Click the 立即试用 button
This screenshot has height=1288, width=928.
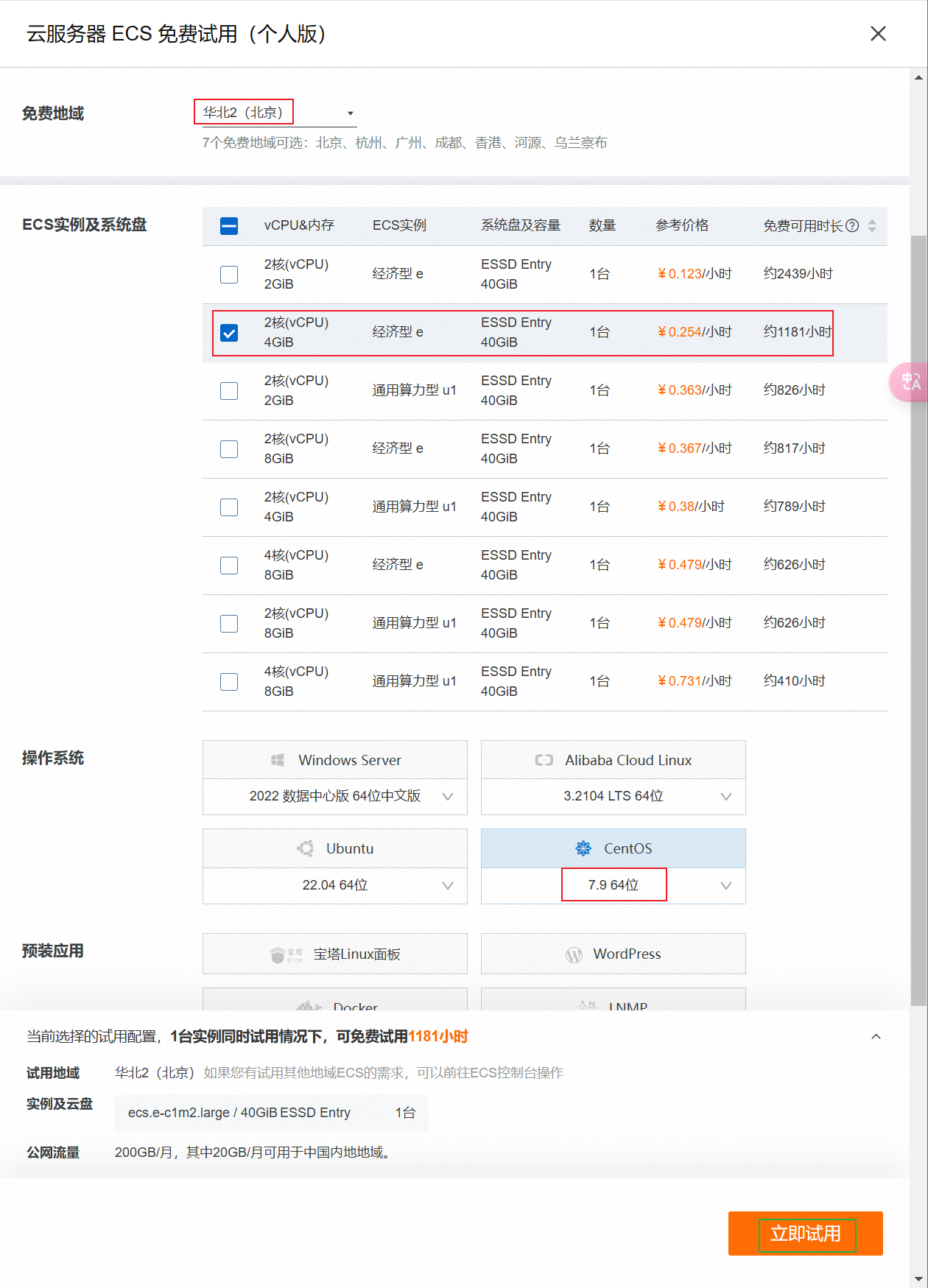[x=806, y=1234]
